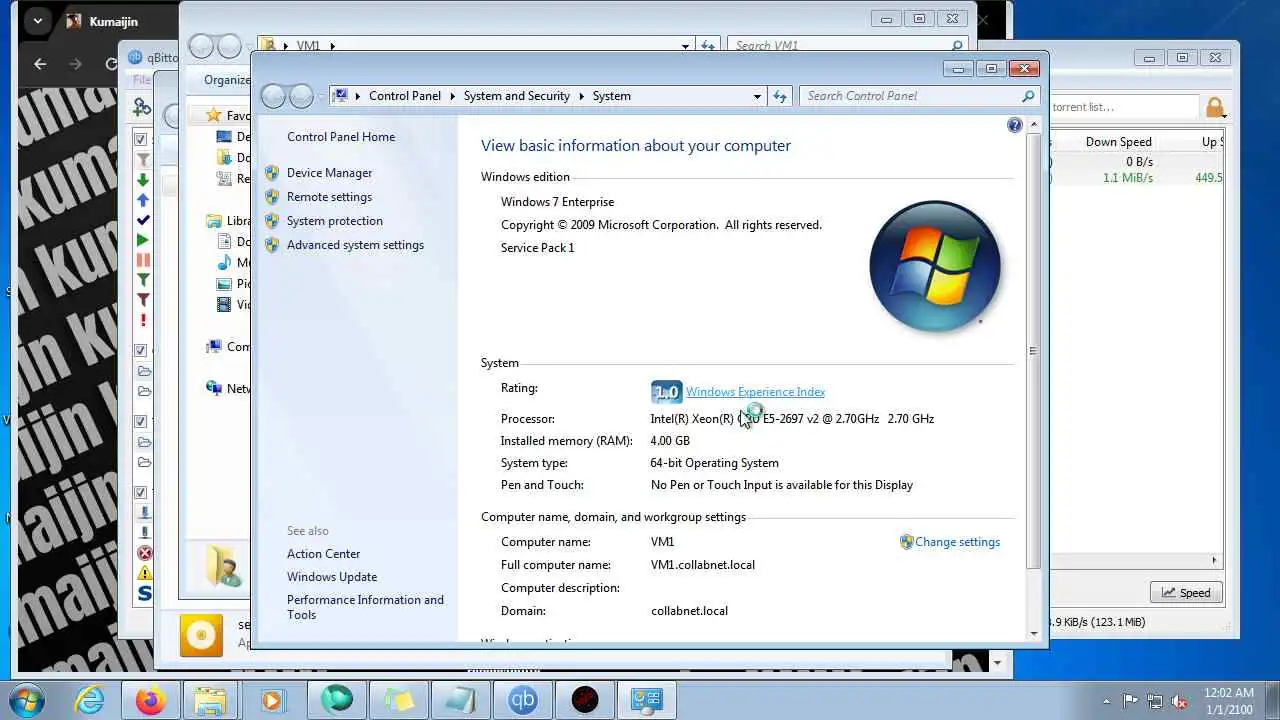Screen dimensions: 1280x720
Task: Select System and Security breadcrumb
Action: (x=517, y=96)
